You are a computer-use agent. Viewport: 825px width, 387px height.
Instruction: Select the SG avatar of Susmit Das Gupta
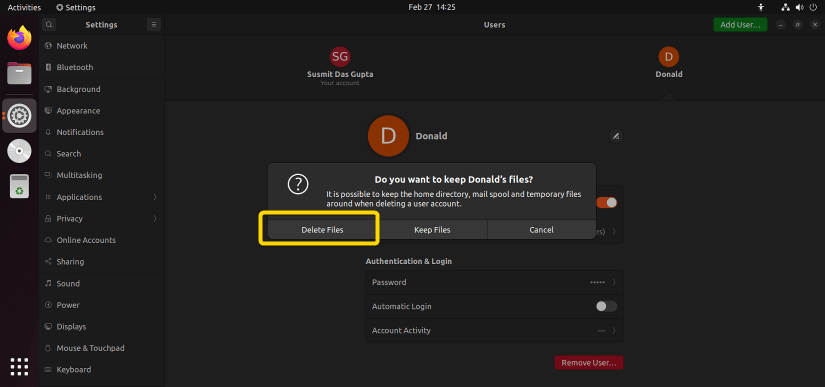(x=340, y=57)
